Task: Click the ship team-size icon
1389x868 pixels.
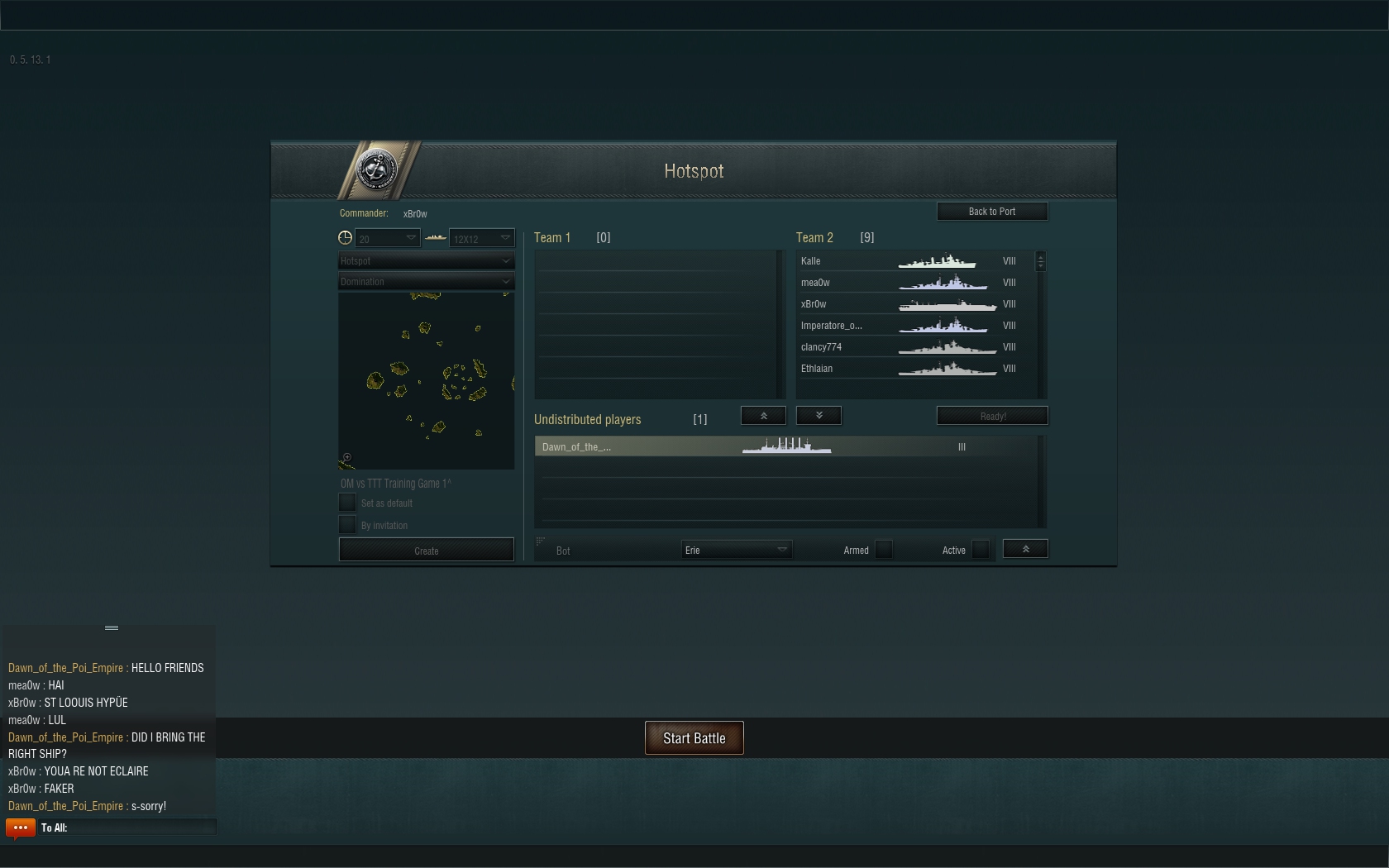Action: point(435,238)
